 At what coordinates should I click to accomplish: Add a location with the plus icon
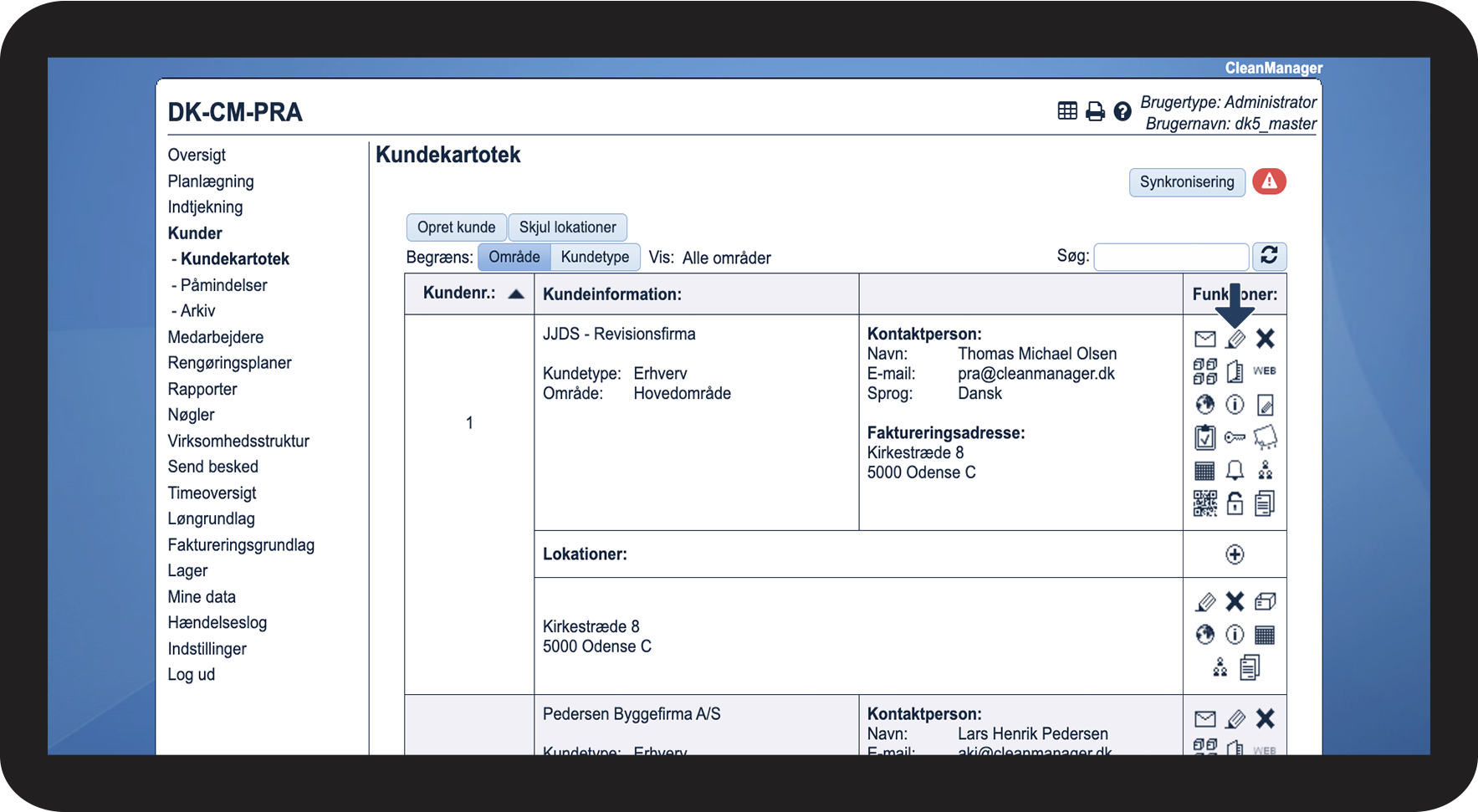(x=1235, y=554)
